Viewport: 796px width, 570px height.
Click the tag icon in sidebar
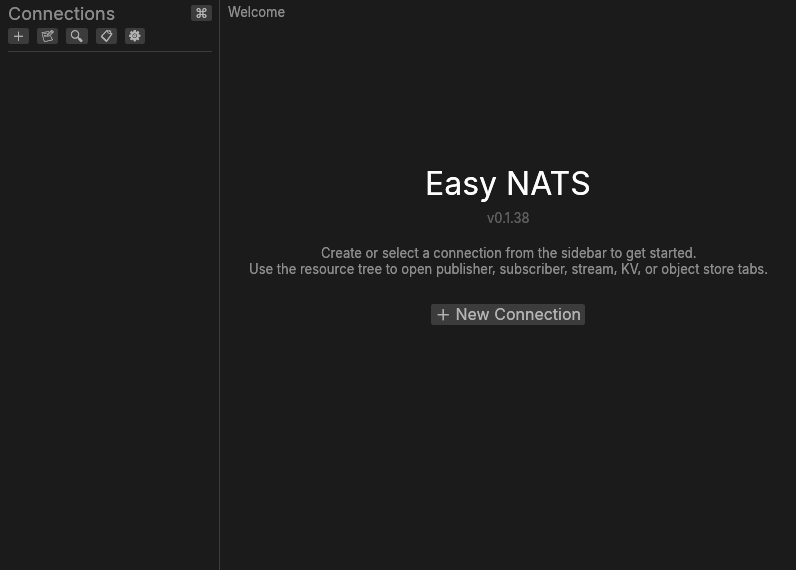pyautogui.click(x=106, y=36)
